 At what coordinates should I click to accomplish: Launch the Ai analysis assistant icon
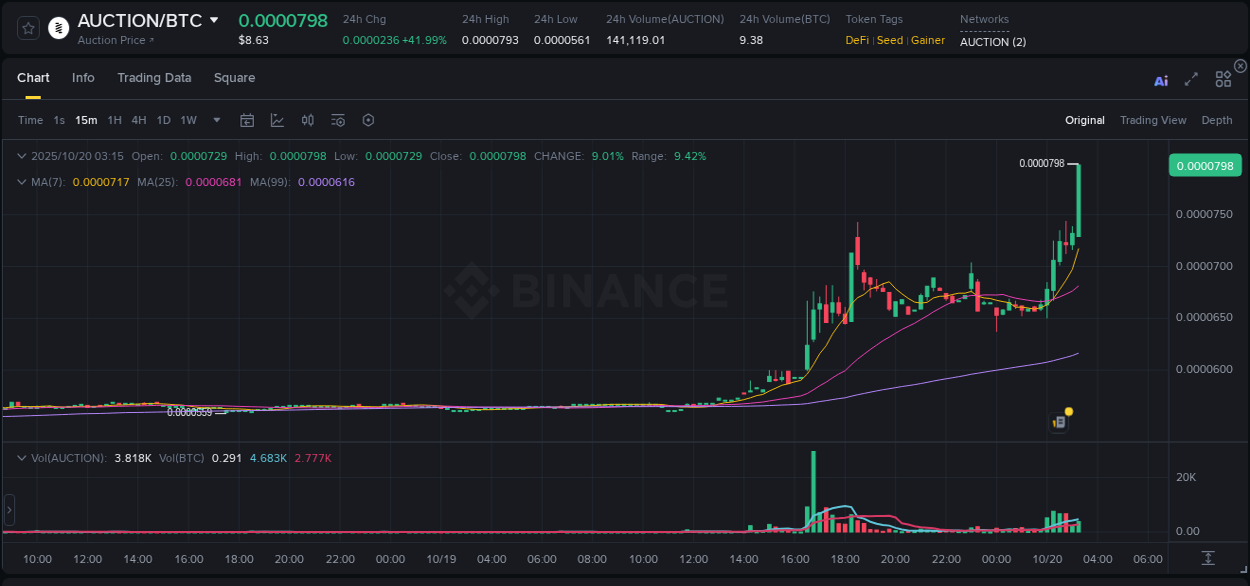[1161, 81]
